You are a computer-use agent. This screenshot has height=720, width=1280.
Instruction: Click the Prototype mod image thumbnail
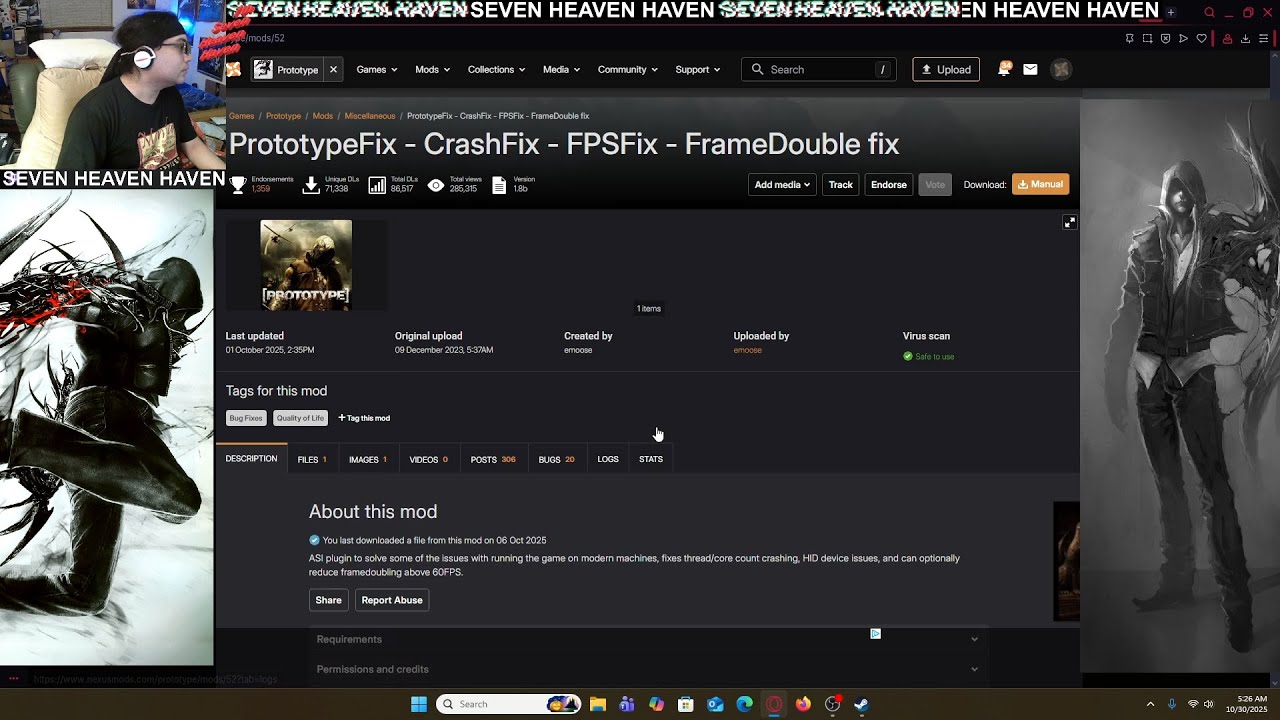pos(306,265)
